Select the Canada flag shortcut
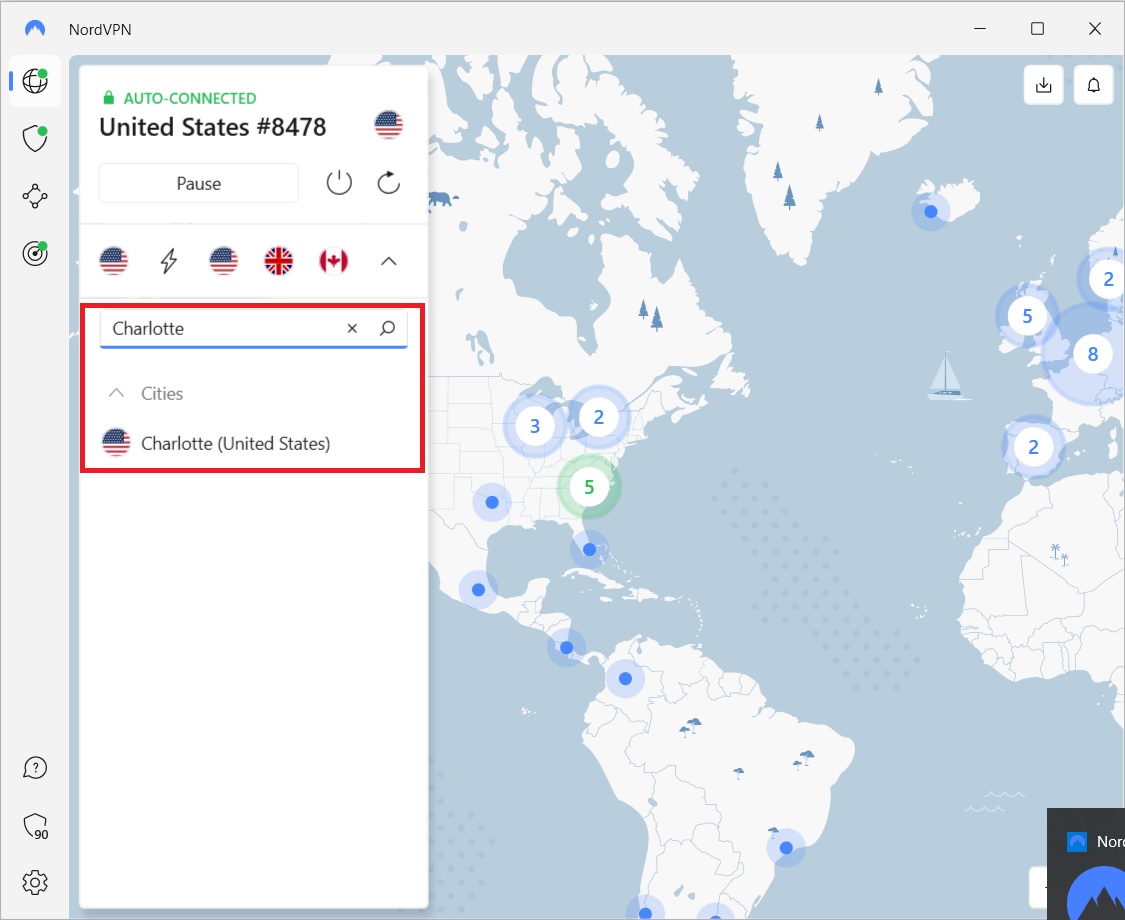This screenshot has height=920, width=1125. pos(334,260)
